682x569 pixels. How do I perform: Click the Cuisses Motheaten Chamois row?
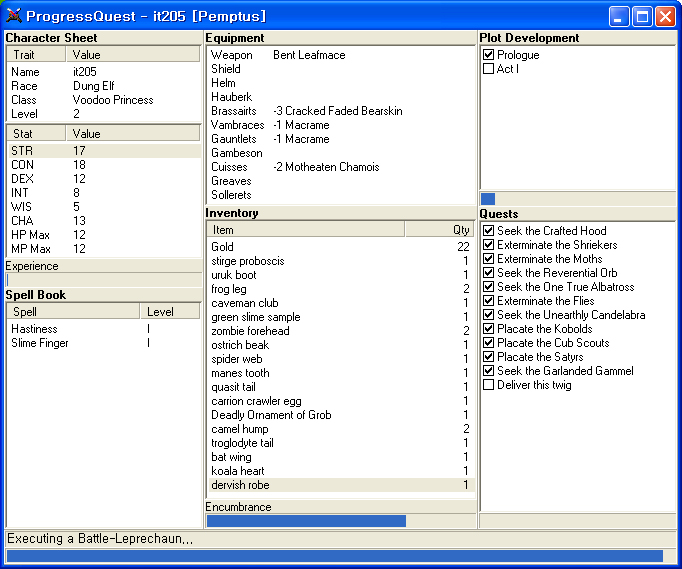pyautogui.click(x=341, y=167)
